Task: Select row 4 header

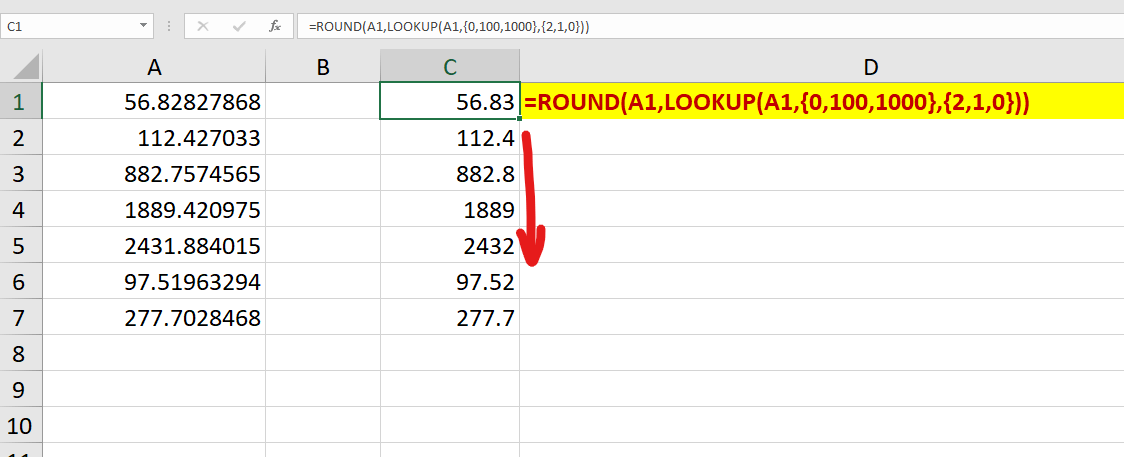Action: pyautogui.click(x=21, y=208)
